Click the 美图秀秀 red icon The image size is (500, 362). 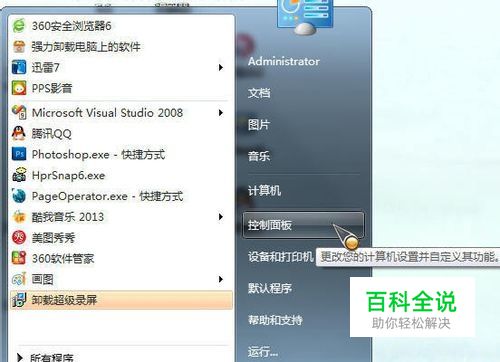click(19, 237)
